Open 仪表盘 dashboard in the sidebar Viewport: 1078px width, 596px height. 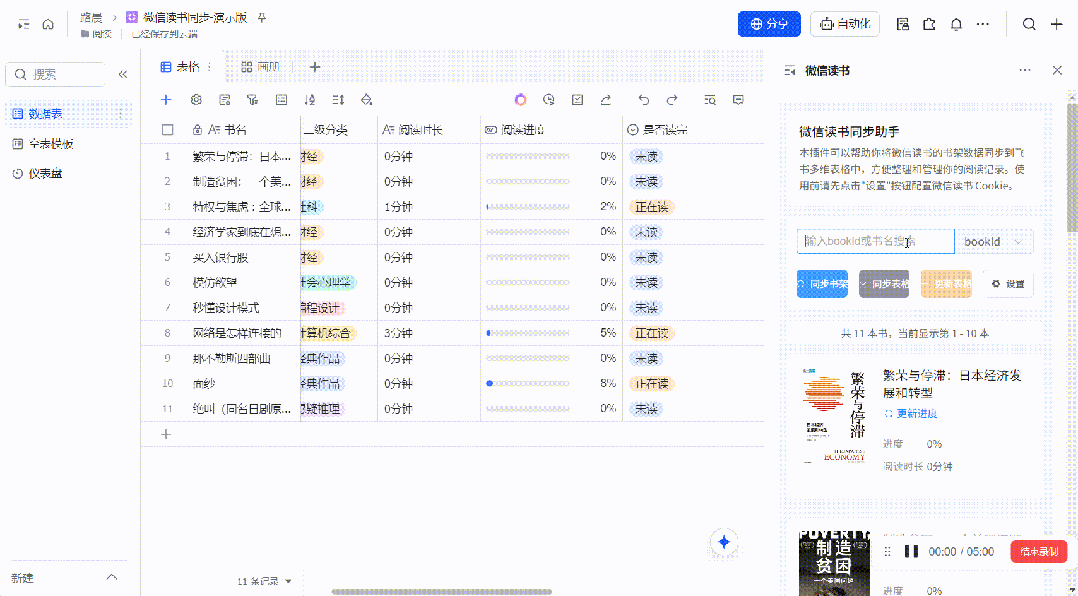(67, 174)
